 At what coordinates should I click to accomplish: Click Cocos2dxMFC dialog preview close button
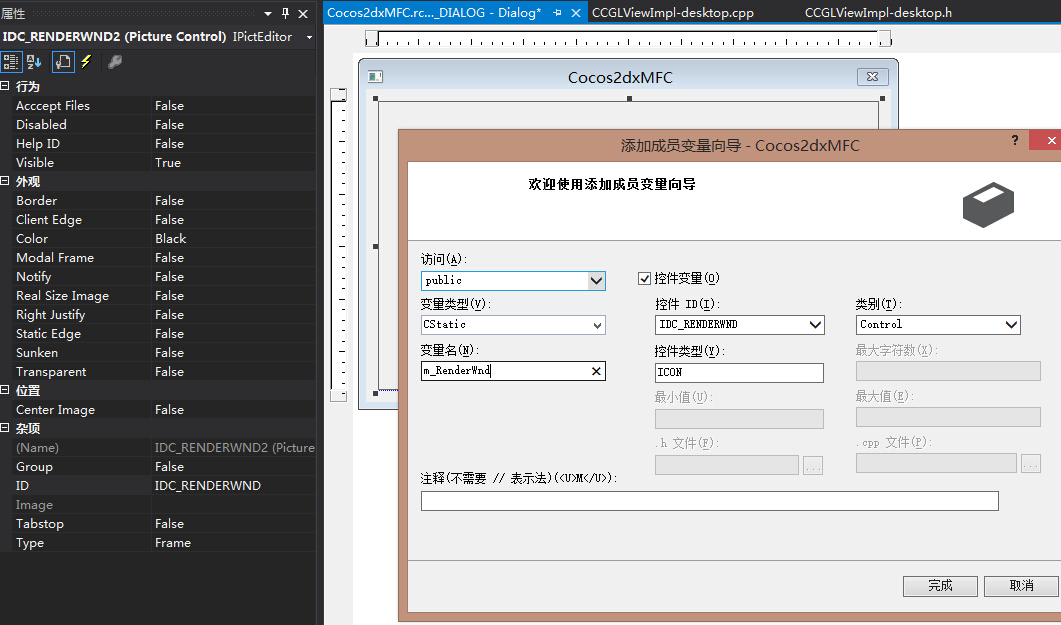872,76
